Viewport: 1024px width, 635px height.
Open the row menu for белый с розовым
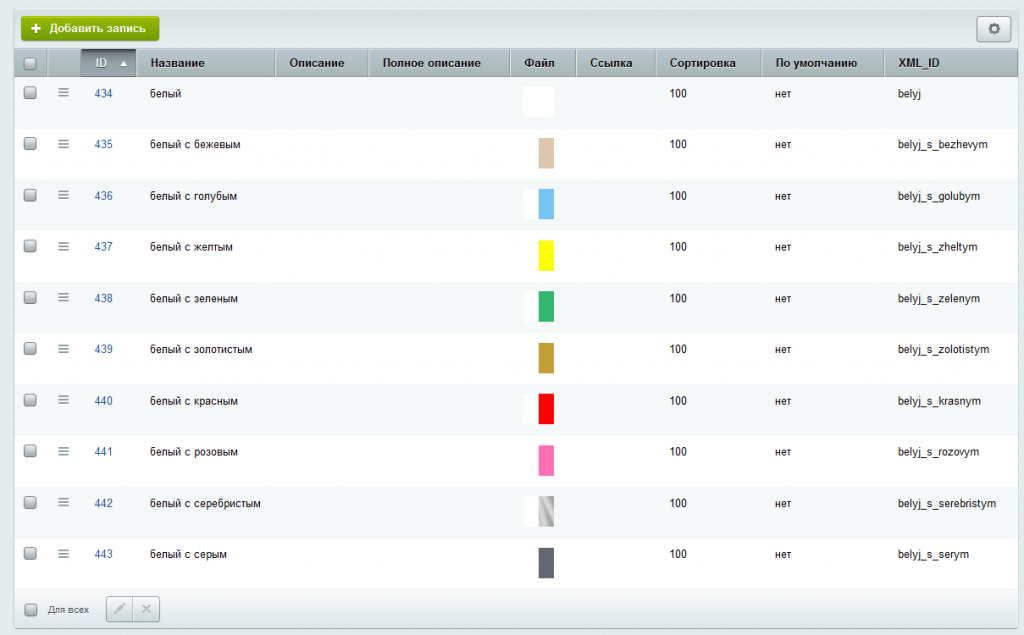63,451
